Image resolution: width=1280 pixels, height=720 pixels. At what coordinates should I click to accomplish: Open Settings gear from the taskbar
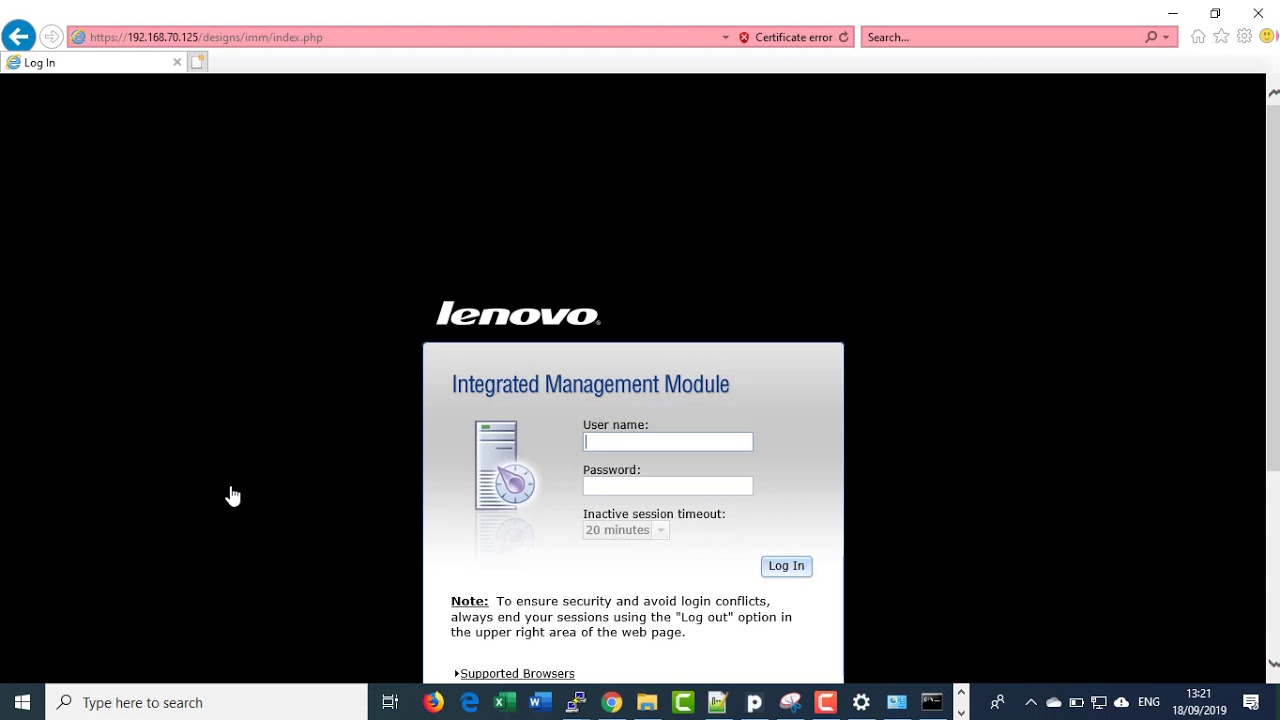click(861, 702)
